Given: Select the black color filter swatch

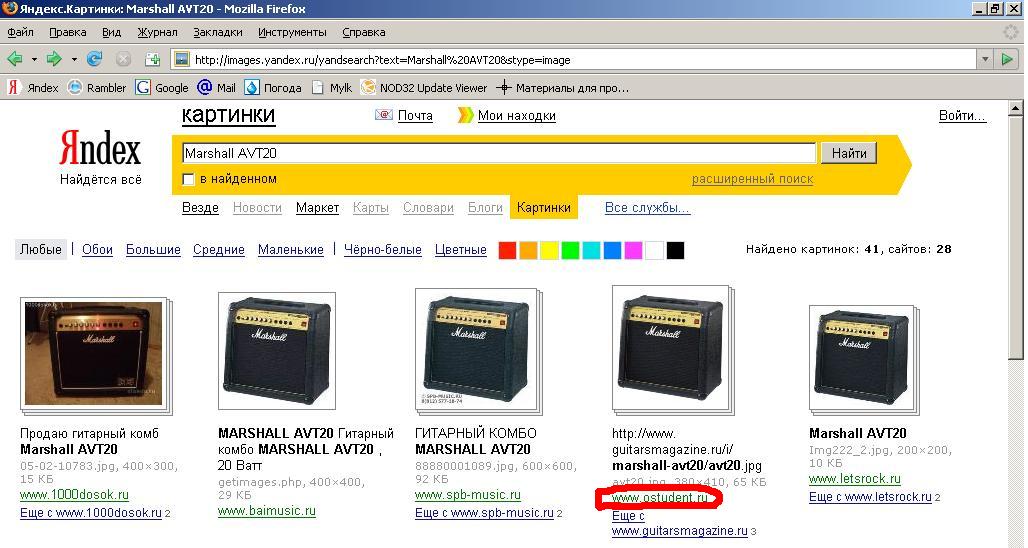Looking at the screenshot, I should click(675, 250).
